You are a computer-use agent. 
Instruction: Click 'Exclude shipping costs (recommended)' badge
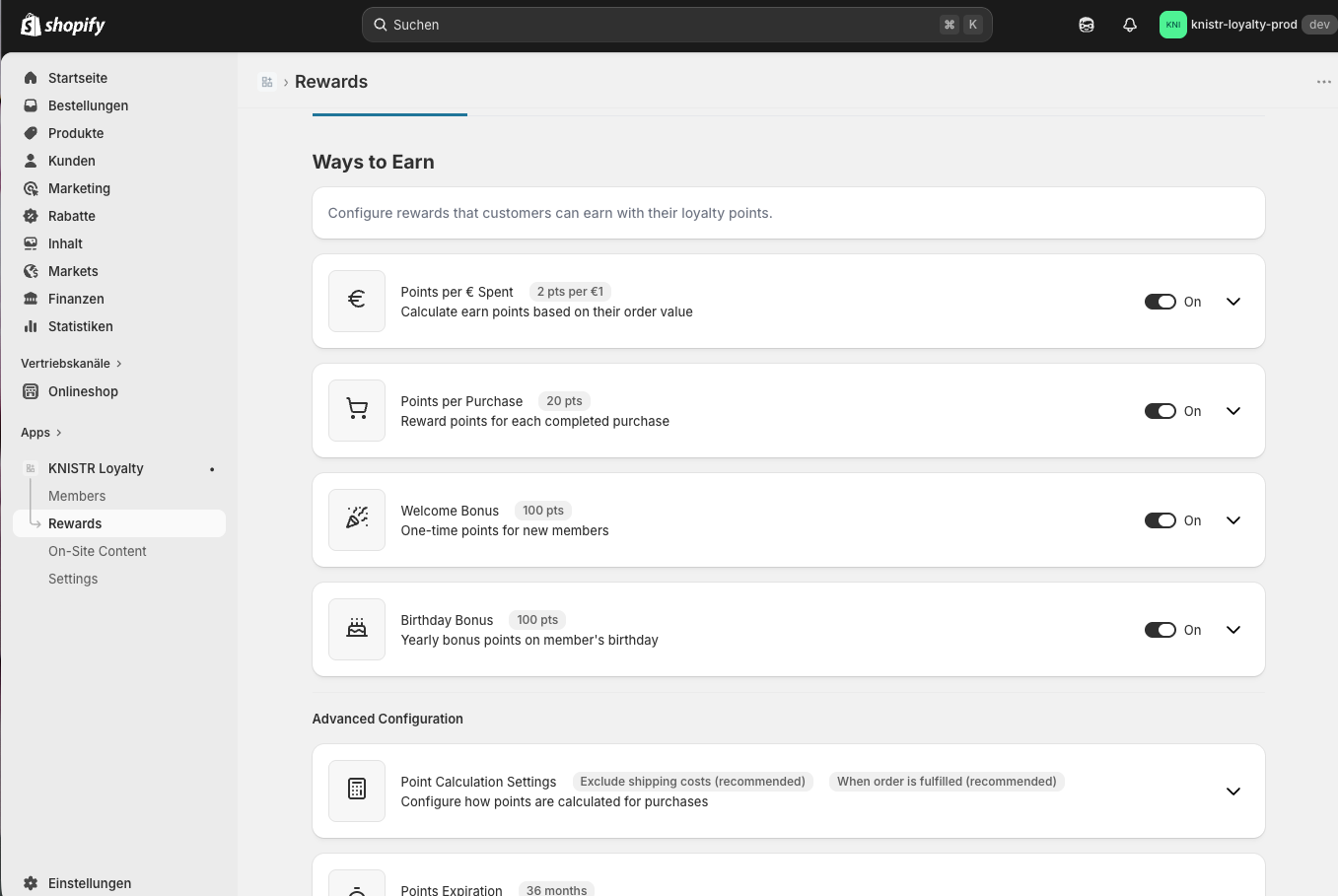tap(692, 782)
